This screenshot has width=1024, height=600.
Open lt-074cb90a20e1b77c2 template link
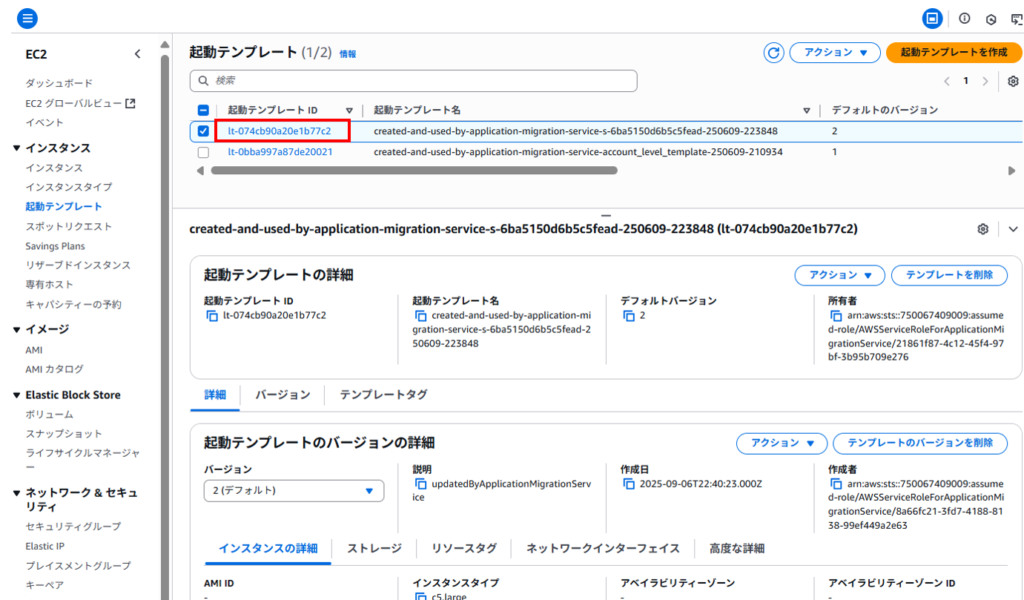(279, 131)
